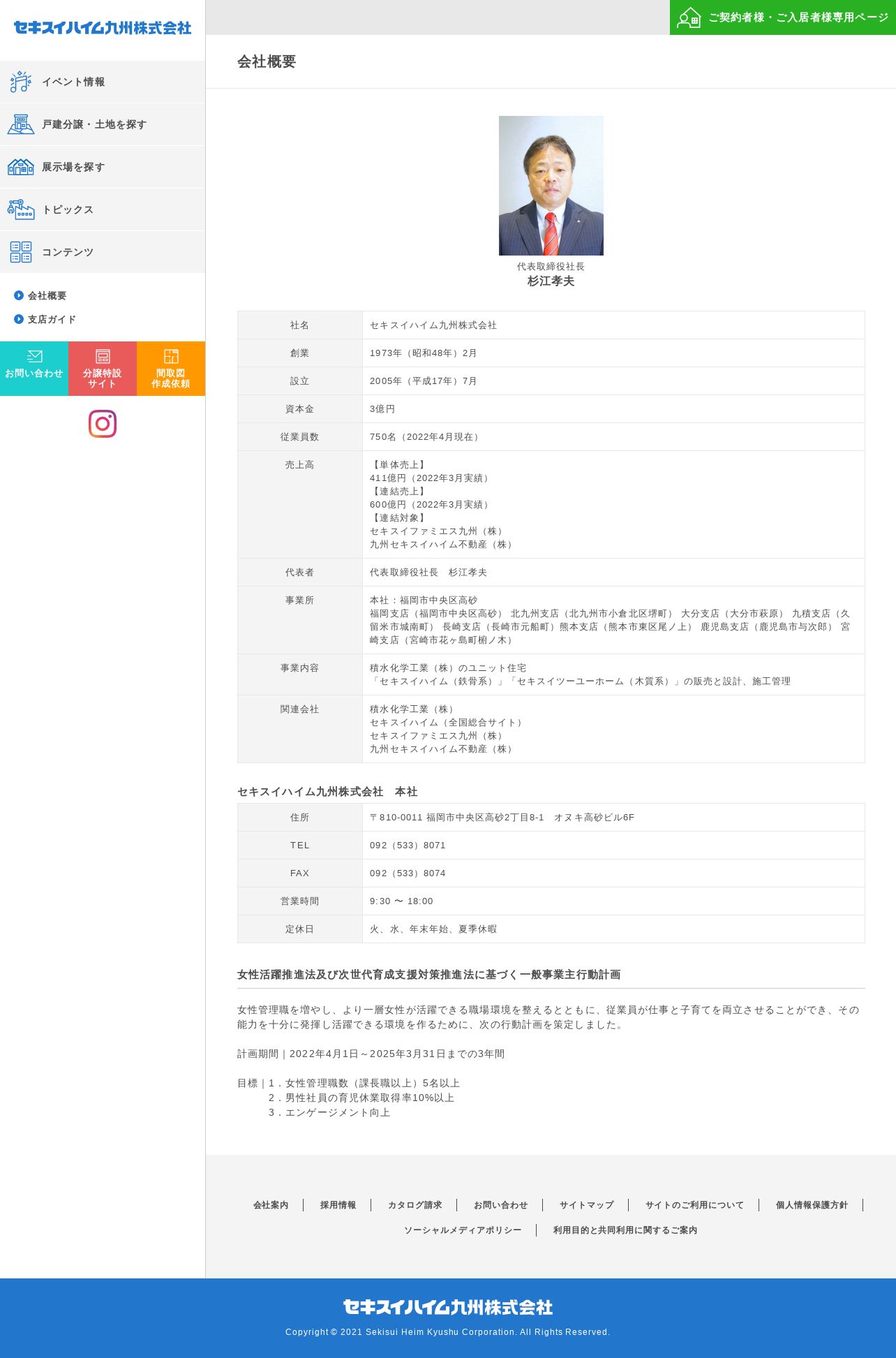Open footer ソーシャルメディアポリシー link
This screenshot has height=1358, width=896.
463,1230
